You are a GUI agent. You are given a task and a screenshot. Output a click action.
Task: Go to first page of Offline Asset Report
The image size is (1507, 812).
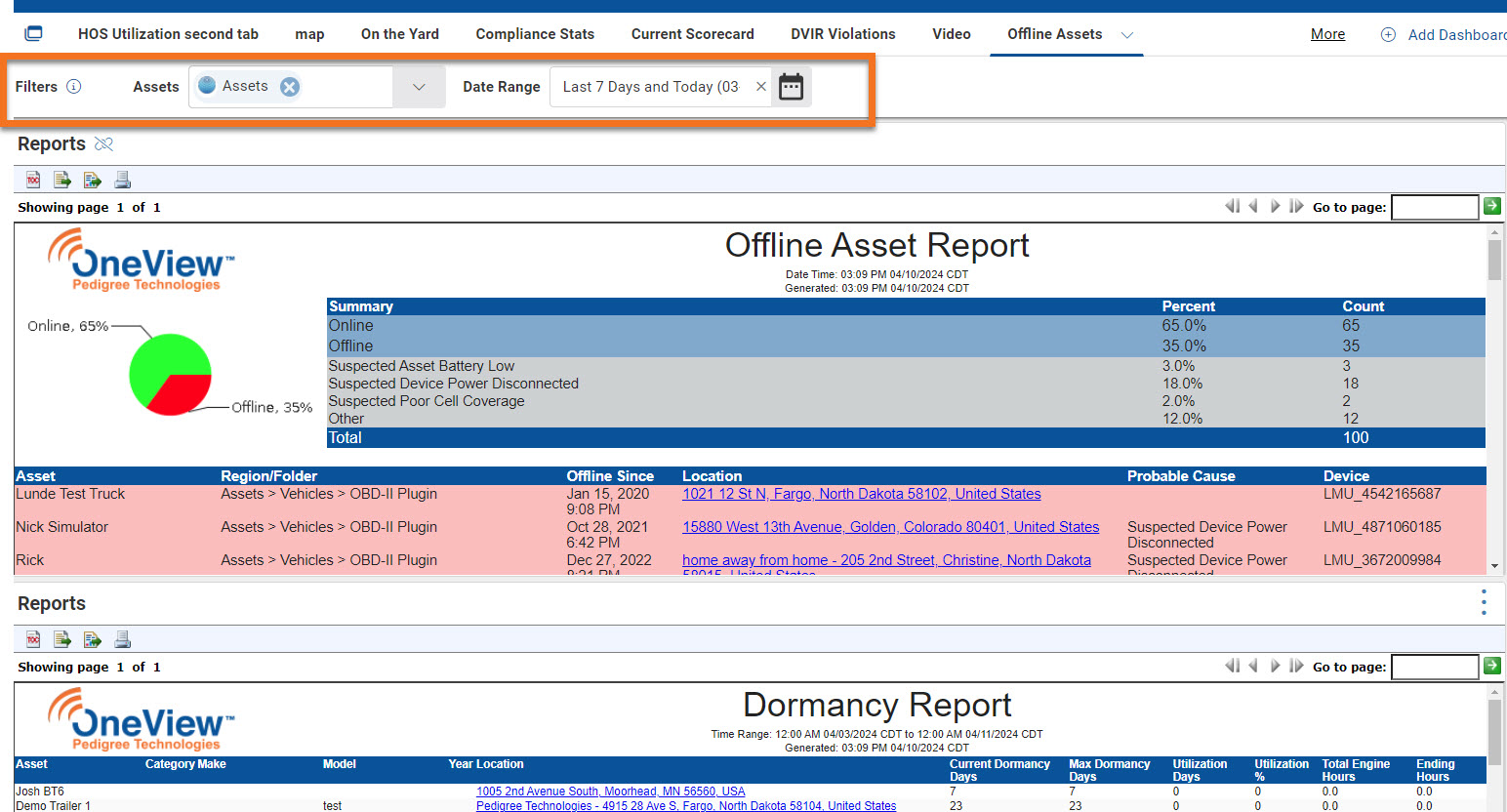coord(1233,206)
